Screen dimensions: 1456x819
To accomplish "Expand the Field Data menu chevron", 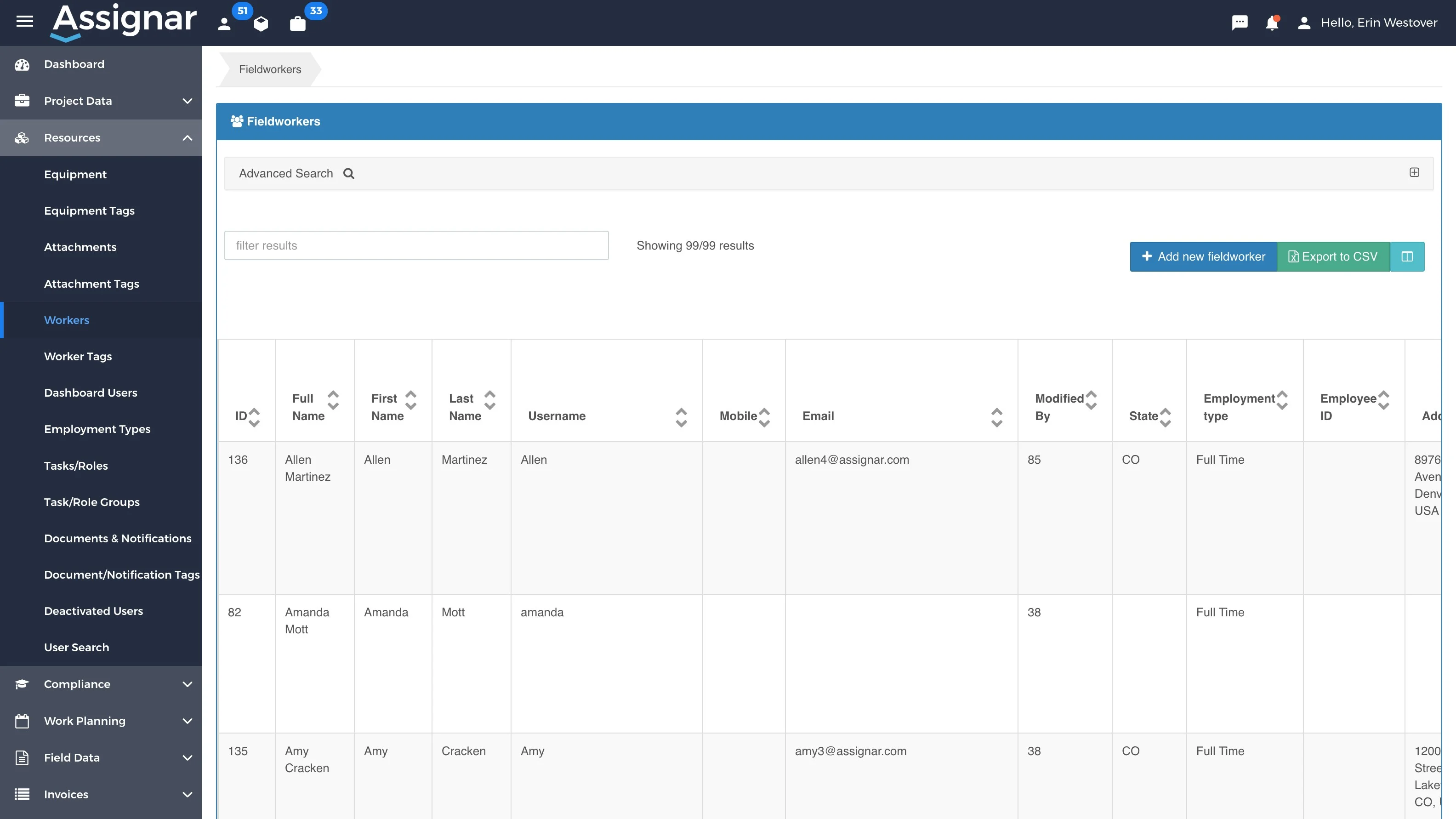I will pos(188,758).
